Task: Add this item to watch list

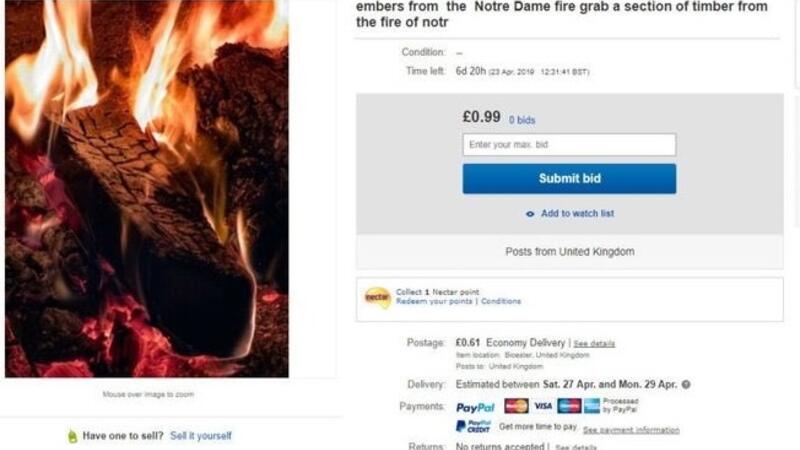Action: [x=577, y=213]
